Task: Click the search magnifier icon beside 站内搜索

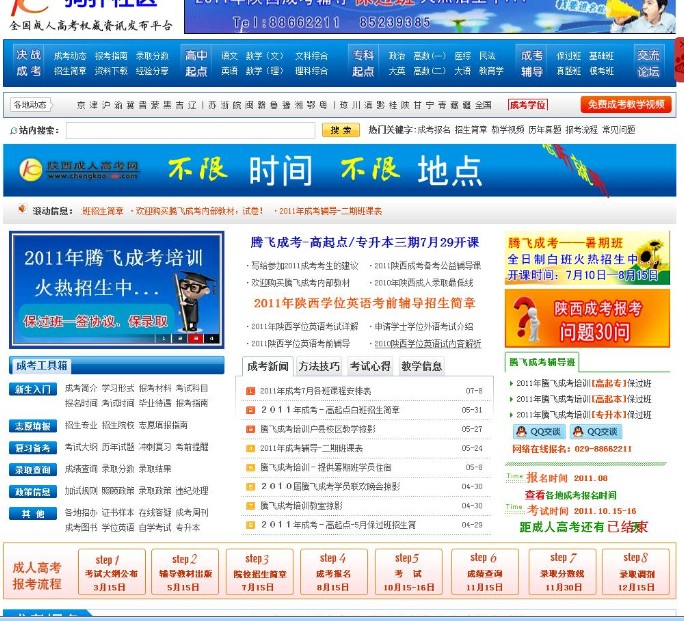Action: pyautogui.click(x=14, y=130)
